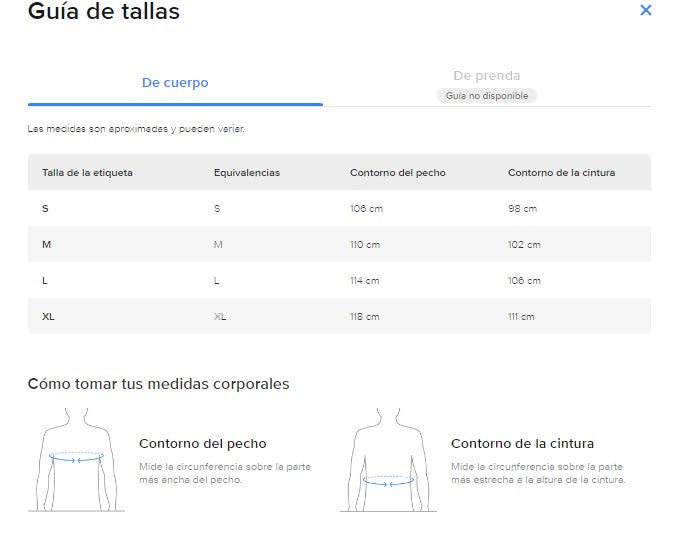This screenshot has height=545, width=691.
Task: Click the Contorno del pecho instruction heading
Action: (203, 444)
